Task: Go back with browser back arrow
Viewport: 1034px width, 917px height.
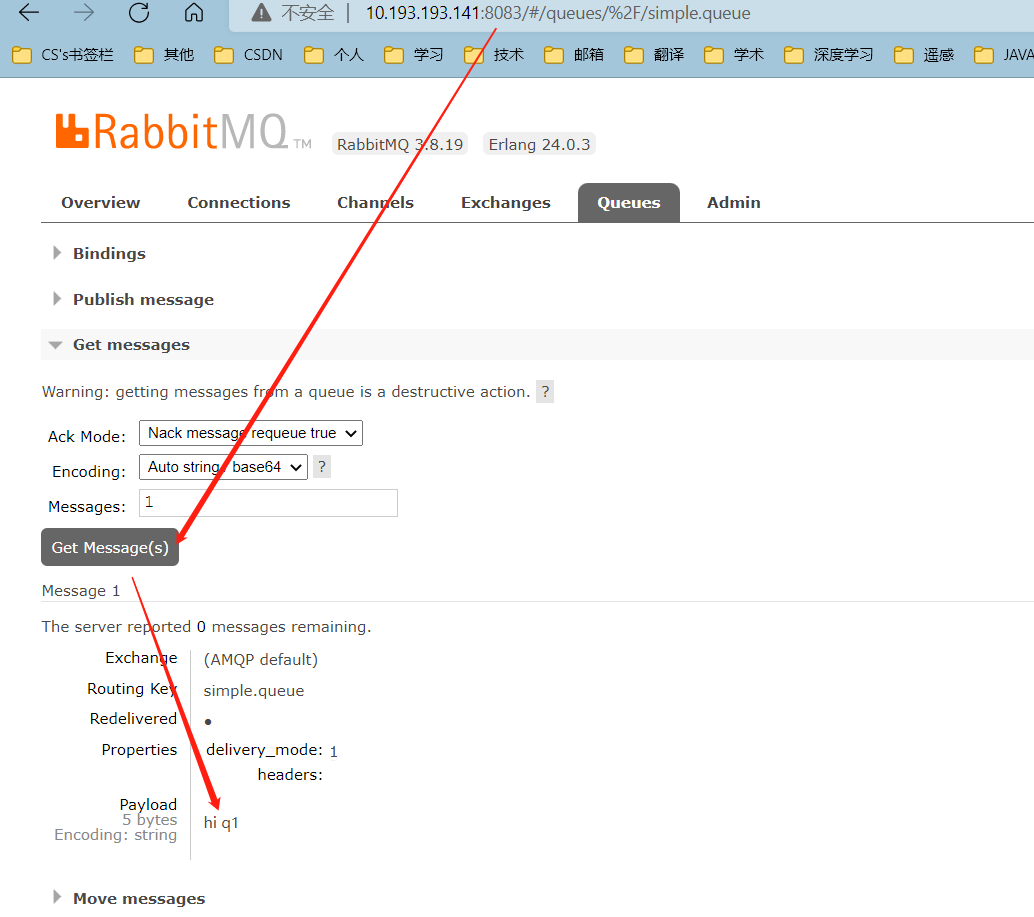Action: 28,13
